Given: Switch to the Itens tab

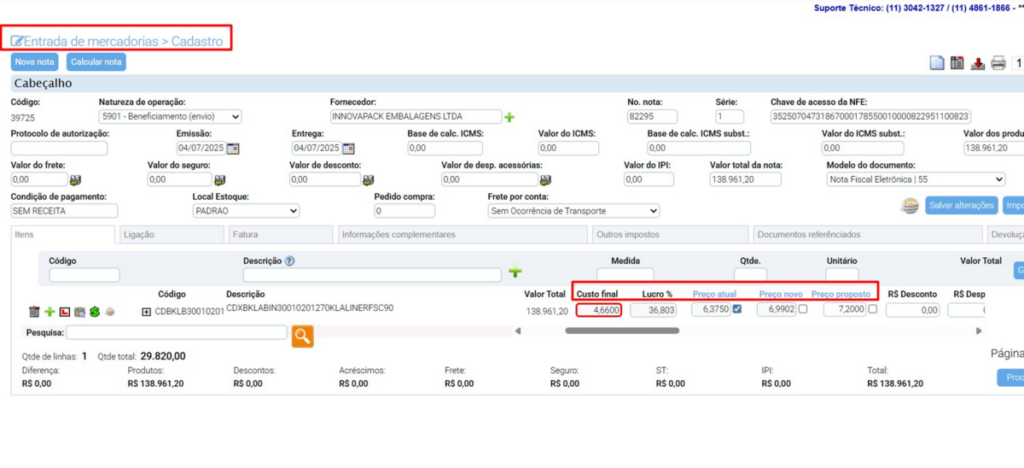Looking at the screenshot, I should pyautogui.click(x=63, y=234).
